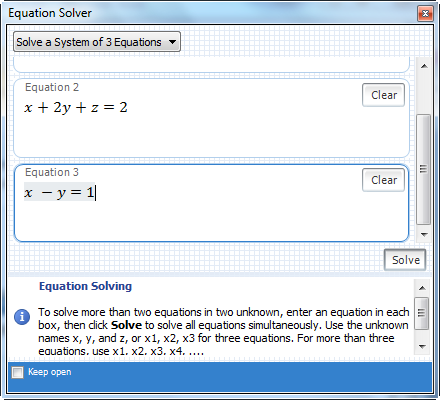Click the partially visible Equation 1 box
Screen dimensions: 440x400
point(211,65)
